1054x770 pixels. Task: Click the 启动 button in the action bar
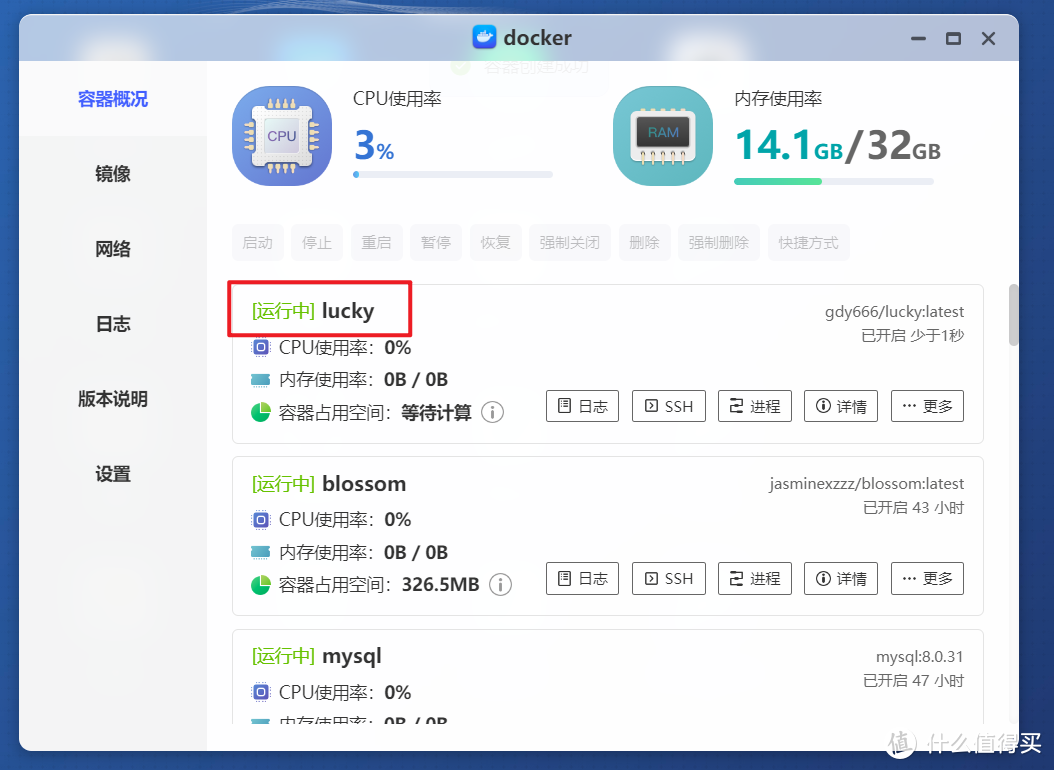click(258, 242)
